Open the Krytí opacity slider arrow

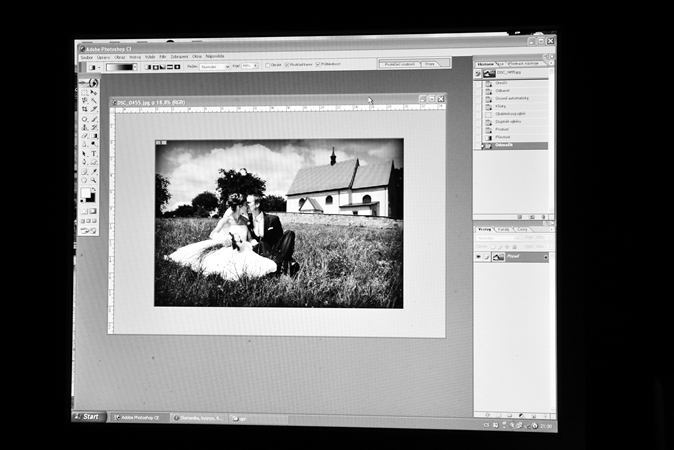pyautogui.click(x=255, y=66)
